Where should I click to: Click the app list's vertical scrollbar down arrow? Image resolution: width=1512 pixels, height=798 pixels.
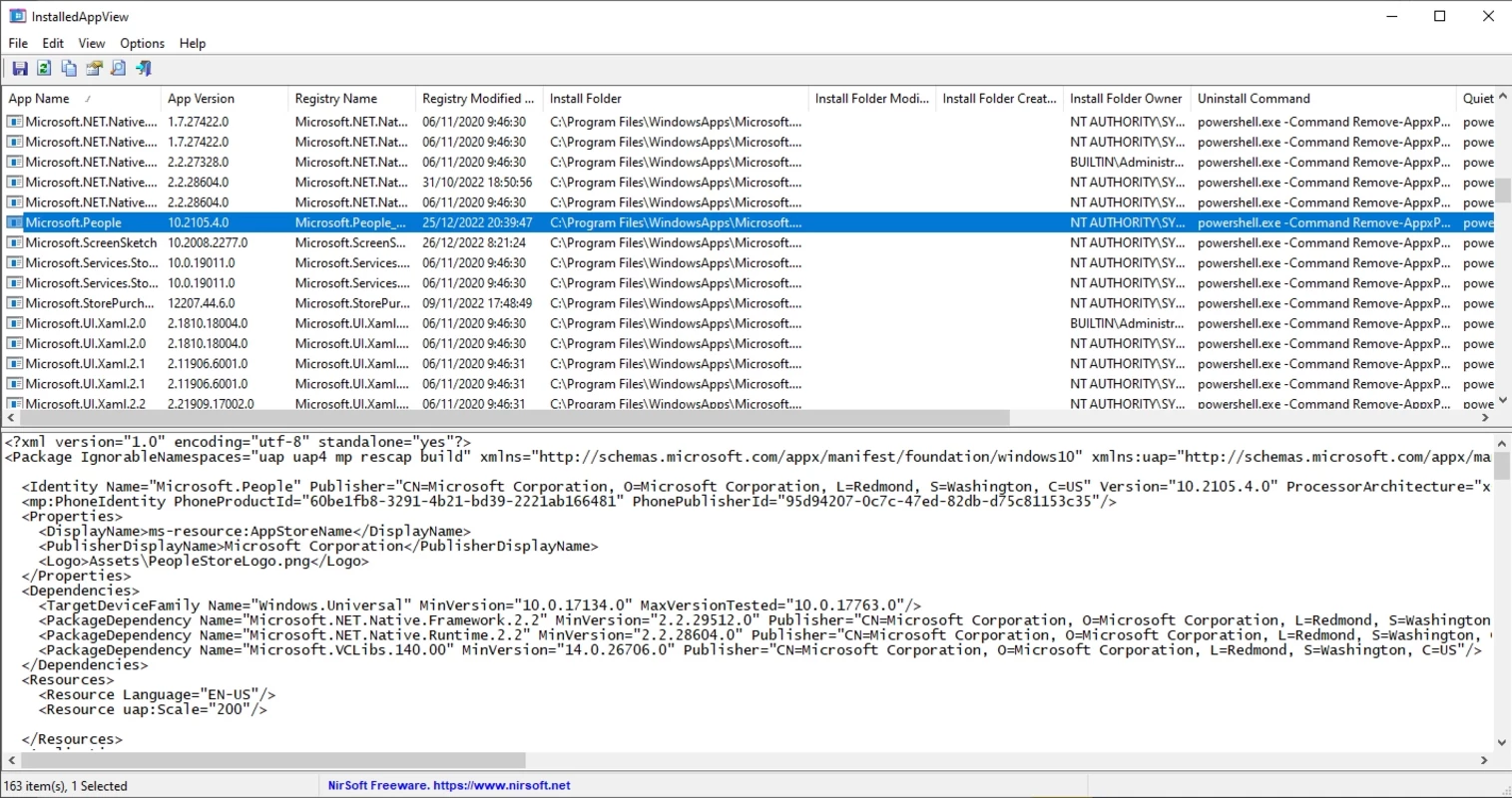coord(1503,401)
